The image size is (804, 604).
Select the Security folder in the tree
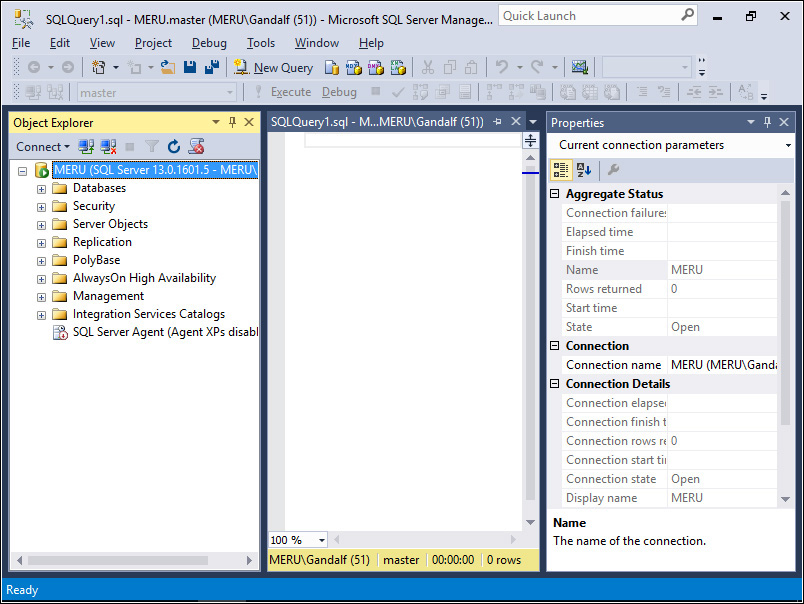[93, 206]
